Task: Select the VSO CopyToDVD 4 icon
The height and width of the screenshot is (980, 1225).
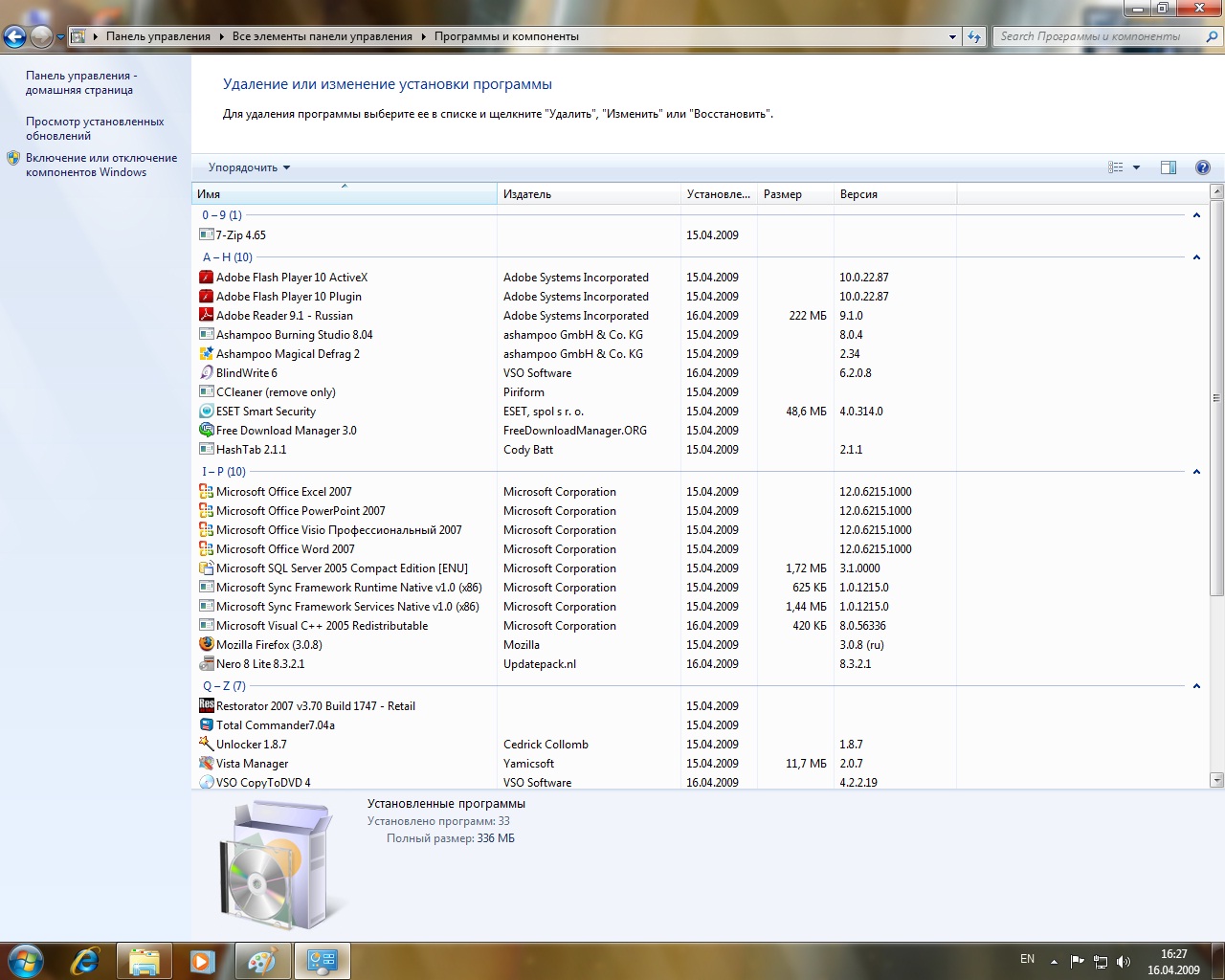Action: (x=206, y=782)
